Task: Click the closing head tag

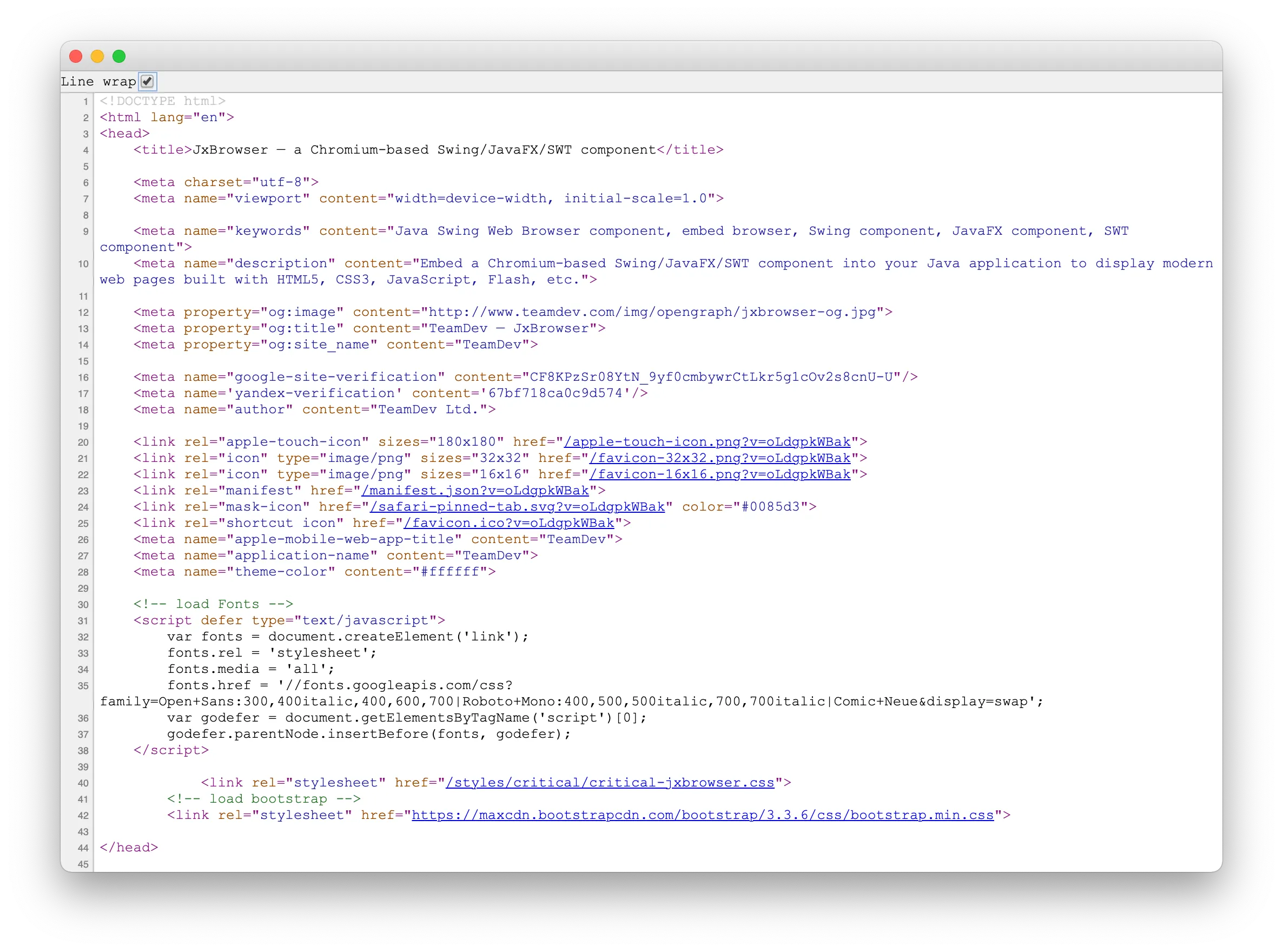Action: (129, 847)
